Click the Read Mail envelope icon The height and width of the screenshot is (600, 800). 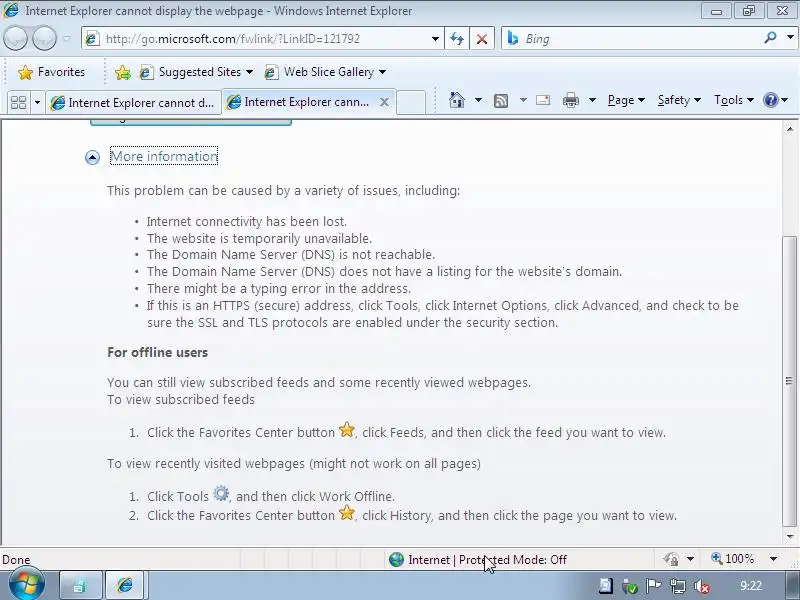(543, 100)
